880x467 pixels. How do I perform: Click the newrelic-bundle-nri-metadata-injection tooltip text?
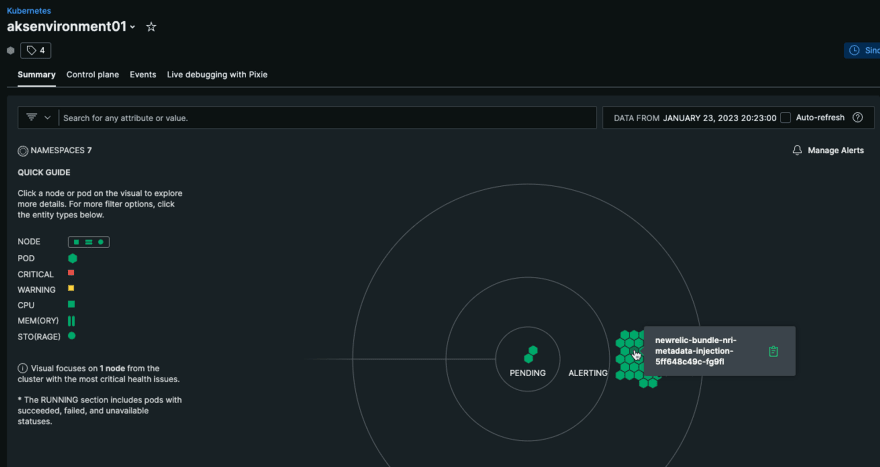coord(696,351)
